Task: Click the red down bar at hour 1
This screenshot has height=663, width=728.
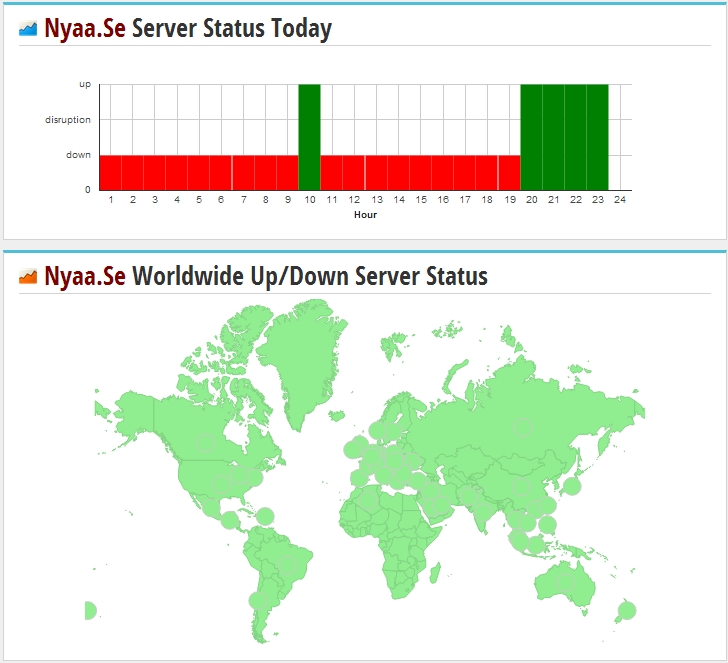Action: pos(110,173)
